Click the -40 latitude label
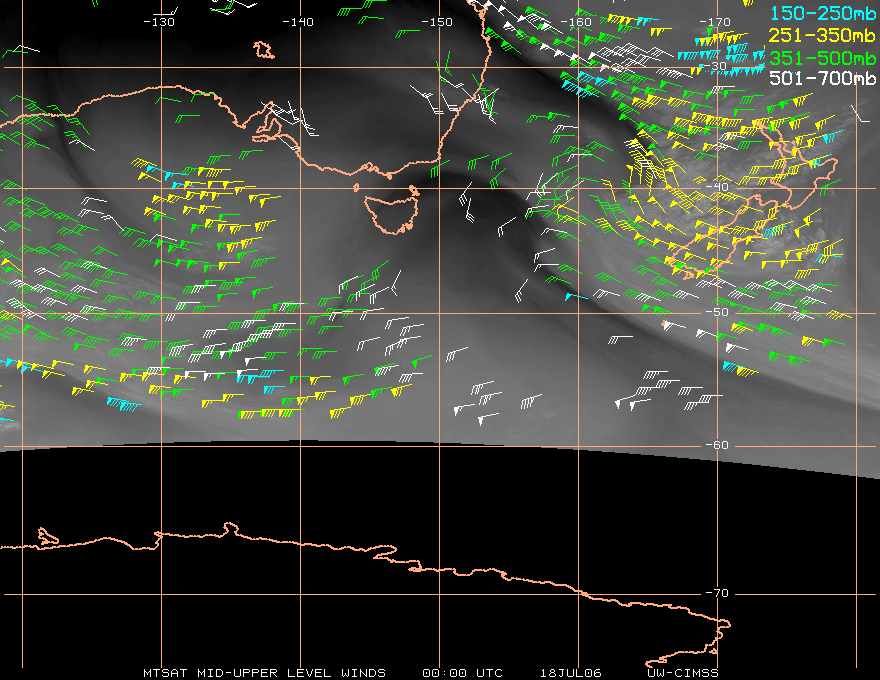The width and height of the screenshot is (880, 680). pyautogui.click(x=717, y=187)
